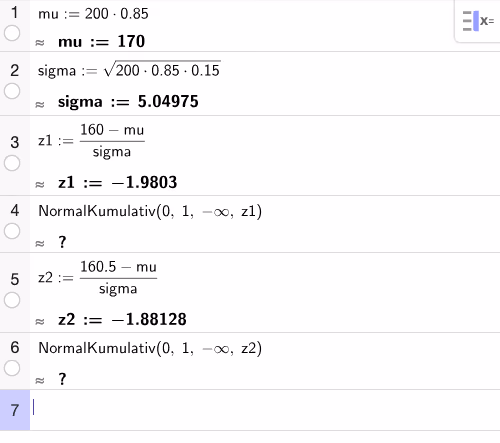Edit the z1 fraction input in row 3
The image size is (500, 443).
91,141
